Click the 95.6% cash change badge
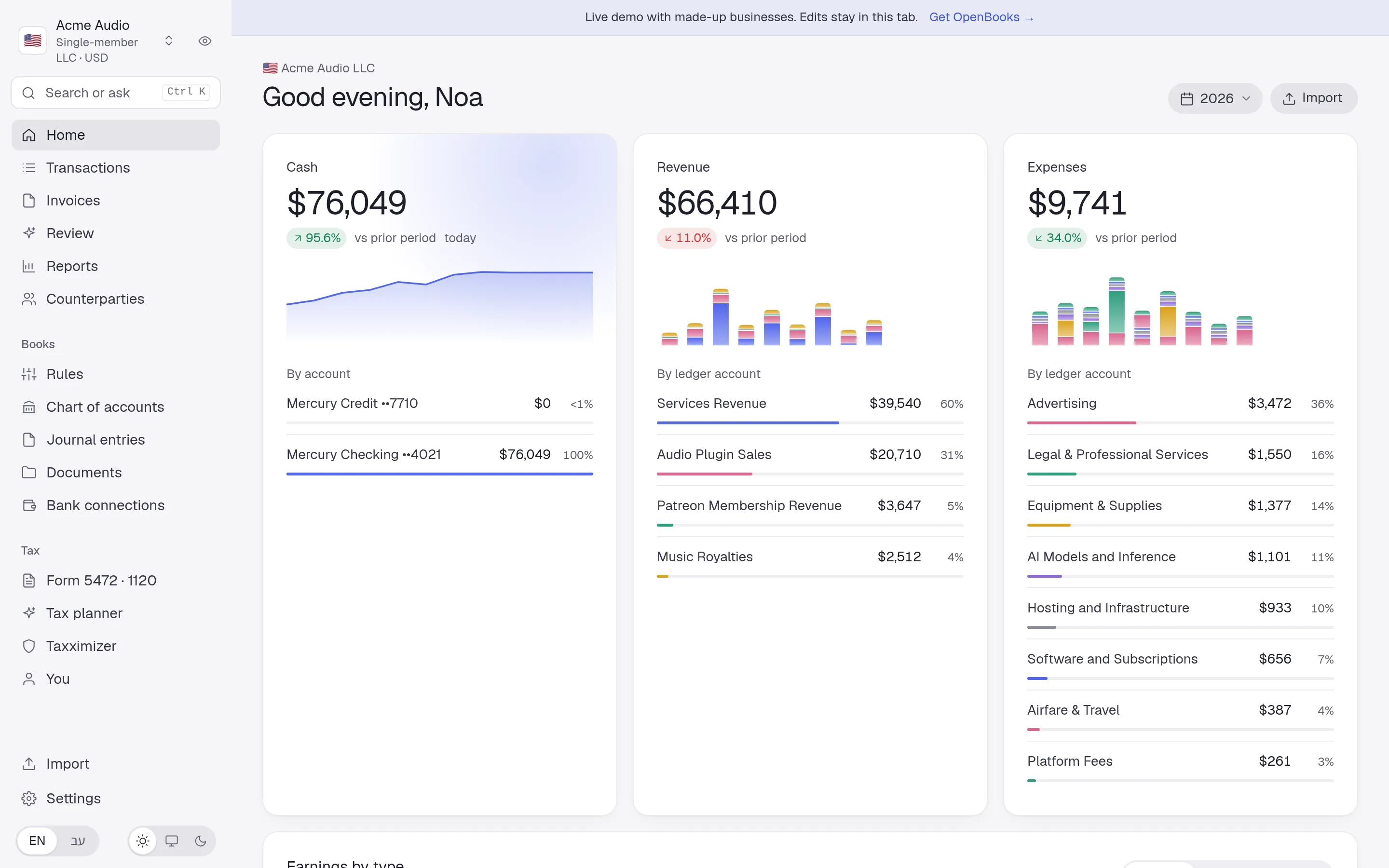This screenshot has width=1389, height=868. pos(316,238)
